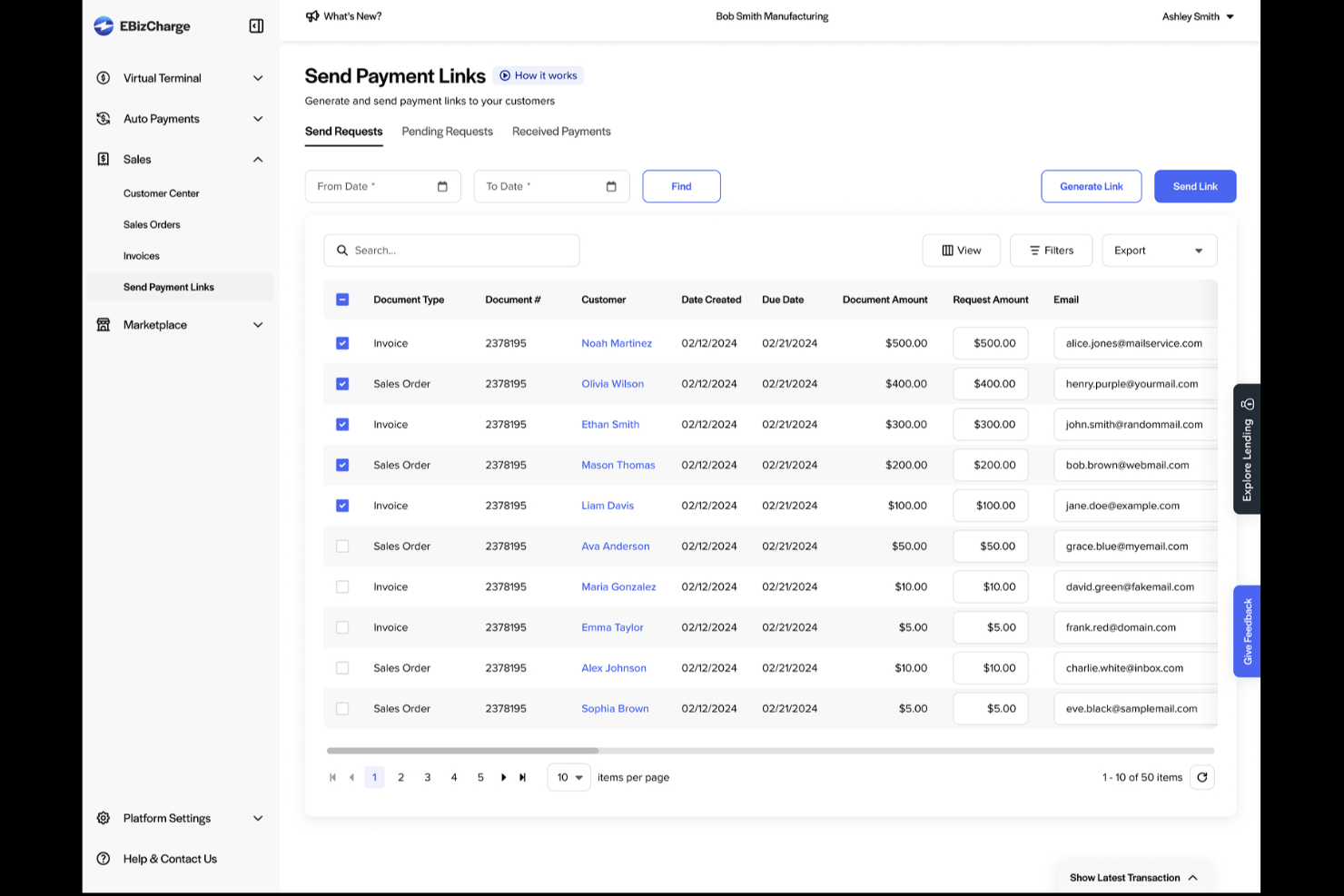This screenshot has width=1344, height=896.
Task: Refresh the table with the reload icon
Action: coord(1202,777)
